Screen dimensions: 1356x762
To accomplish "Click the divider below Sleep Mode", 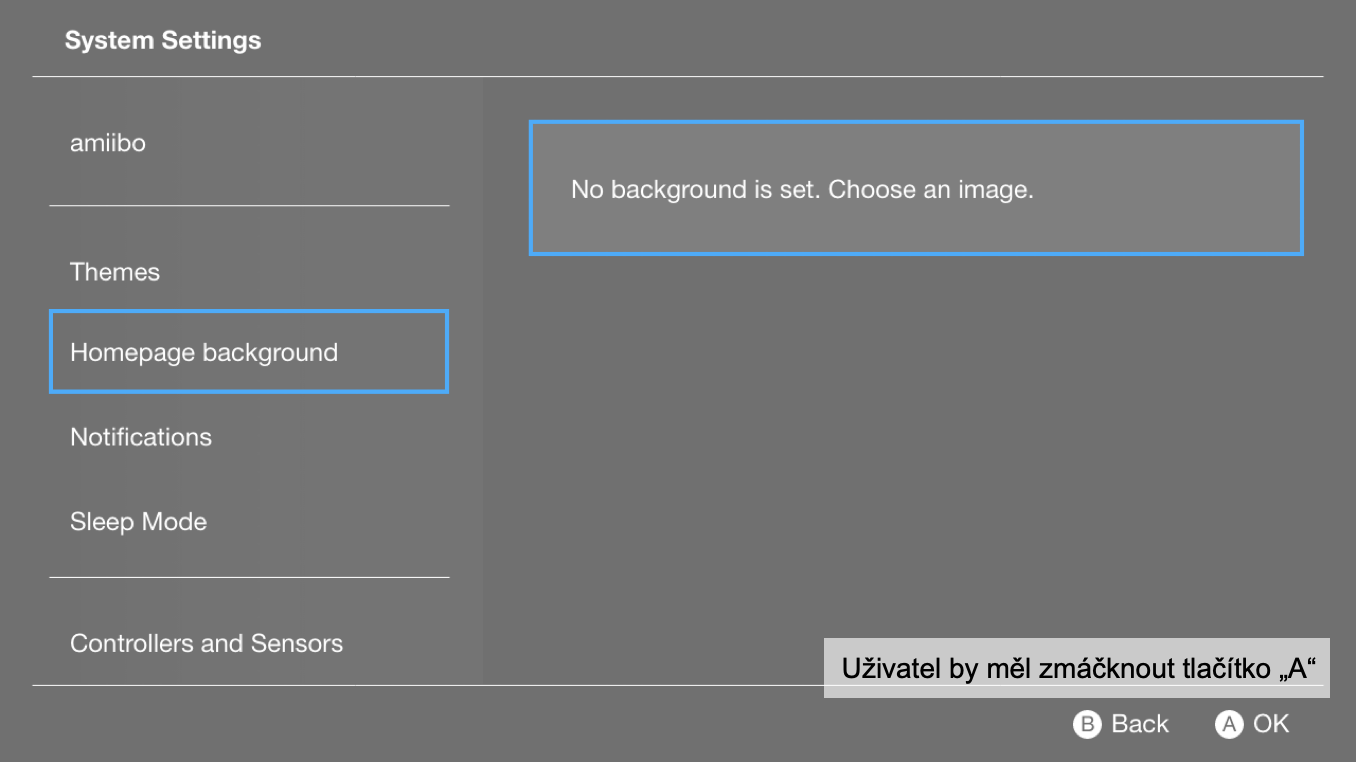I will click(x=249, y=577).
